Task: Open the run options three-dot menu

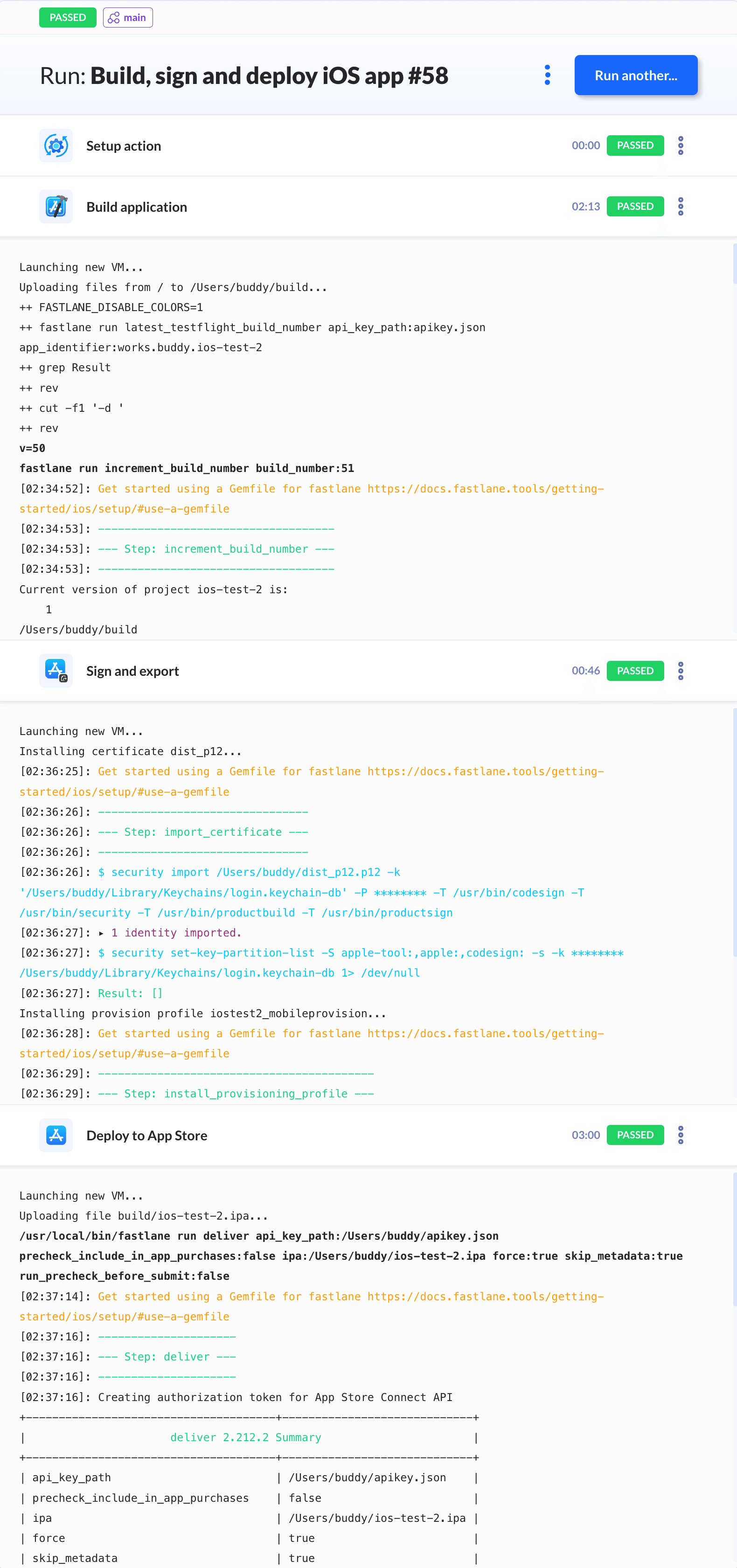Action: pos(547,75)
